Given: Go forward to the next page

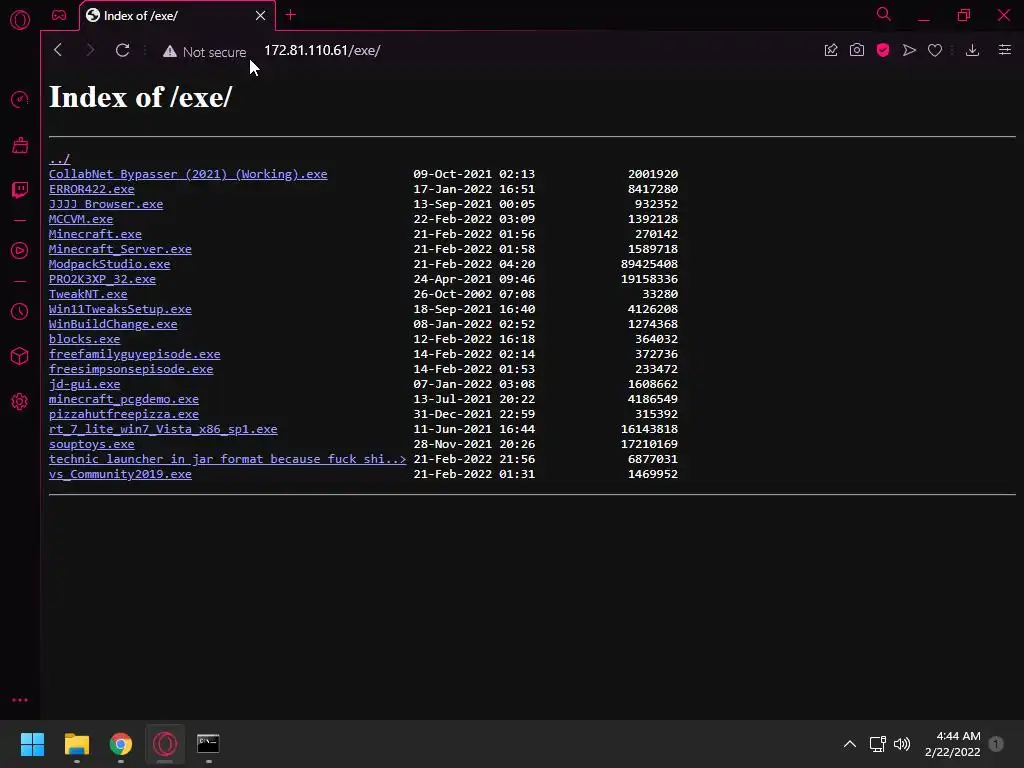Looking at the screenshot, I should (90, 50).
